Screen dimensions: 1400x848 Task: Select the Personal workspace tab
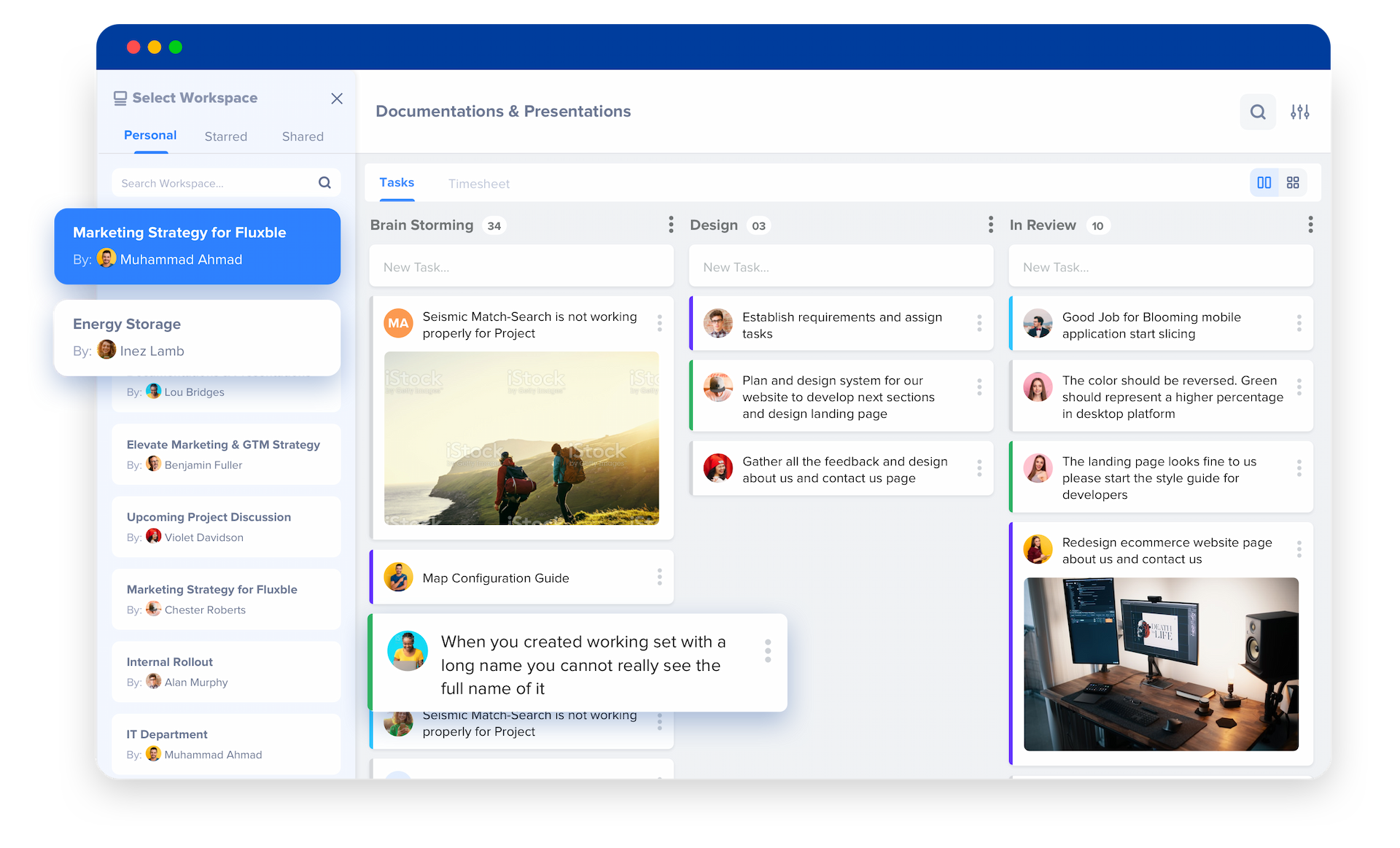150,136
